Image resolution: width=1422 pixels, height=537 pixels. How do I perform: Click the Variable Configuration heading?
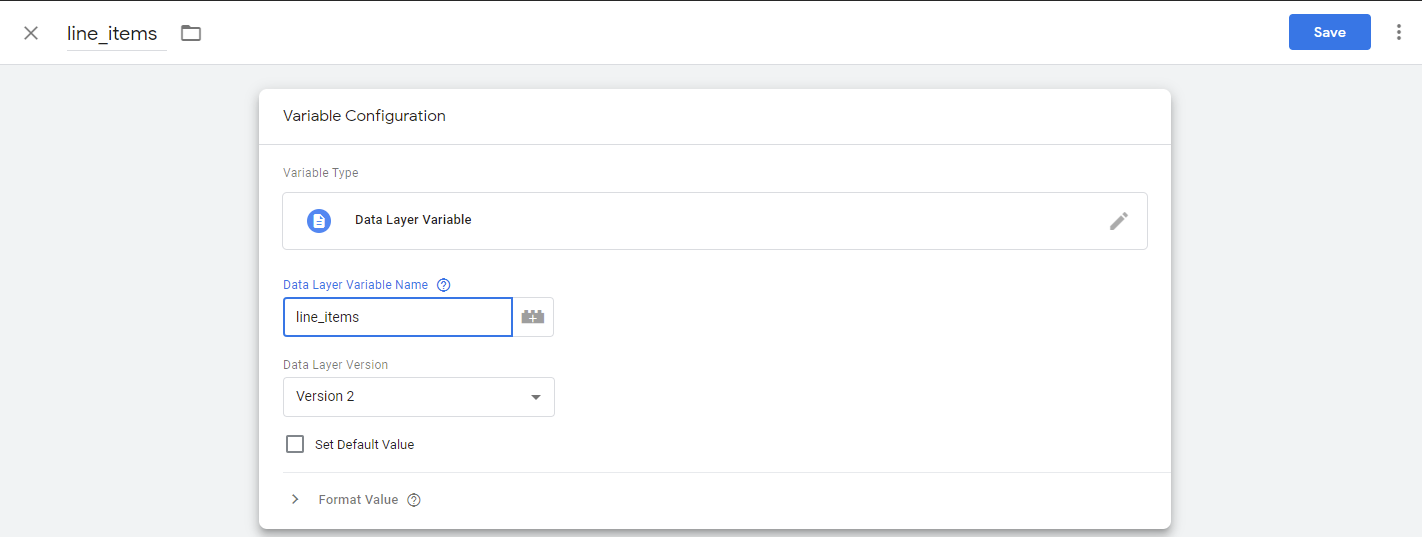(364, 116)
